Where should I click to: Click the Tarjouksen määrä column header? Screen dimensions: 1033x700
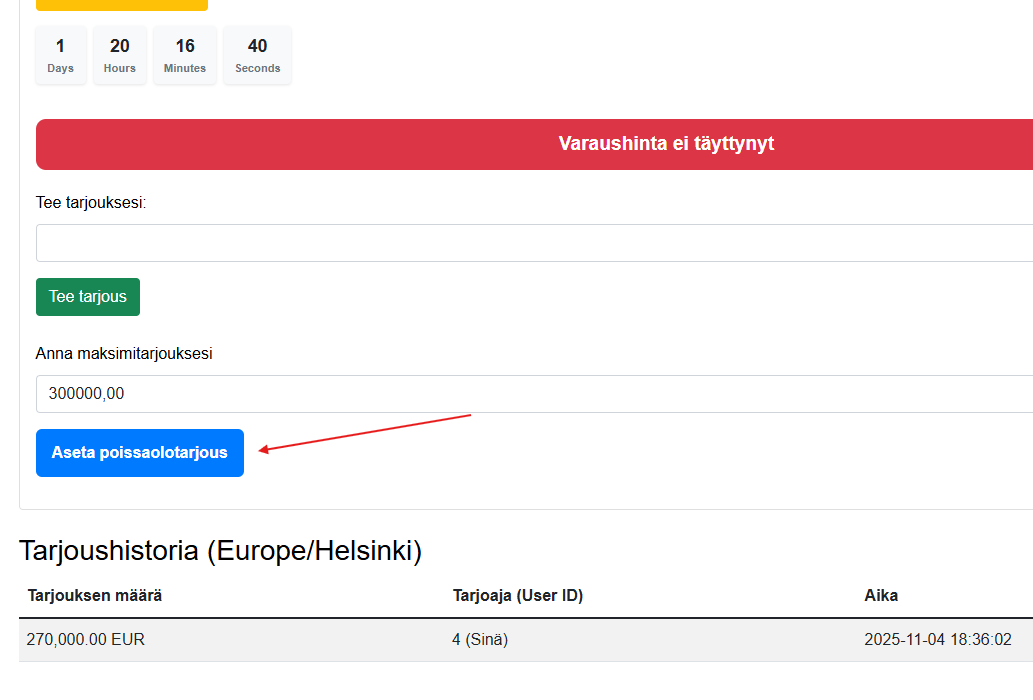point(95,596)
